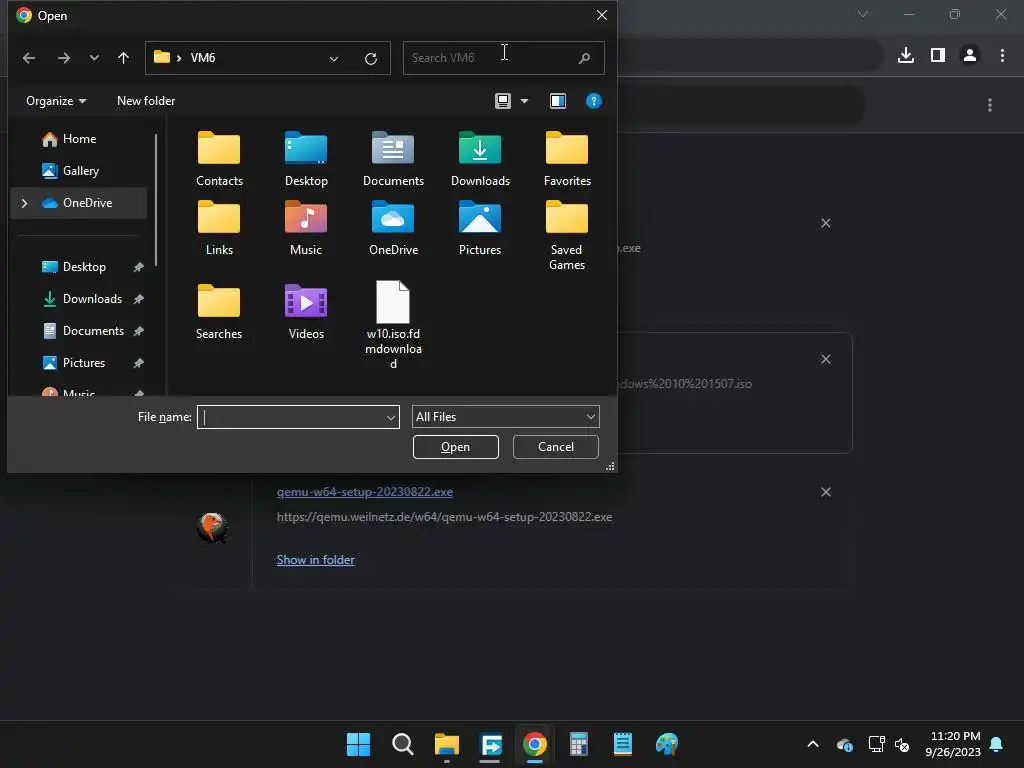Screen dimensions: 1024x768
Task: Toggle the preview pane button
Action: coord(558,101)
